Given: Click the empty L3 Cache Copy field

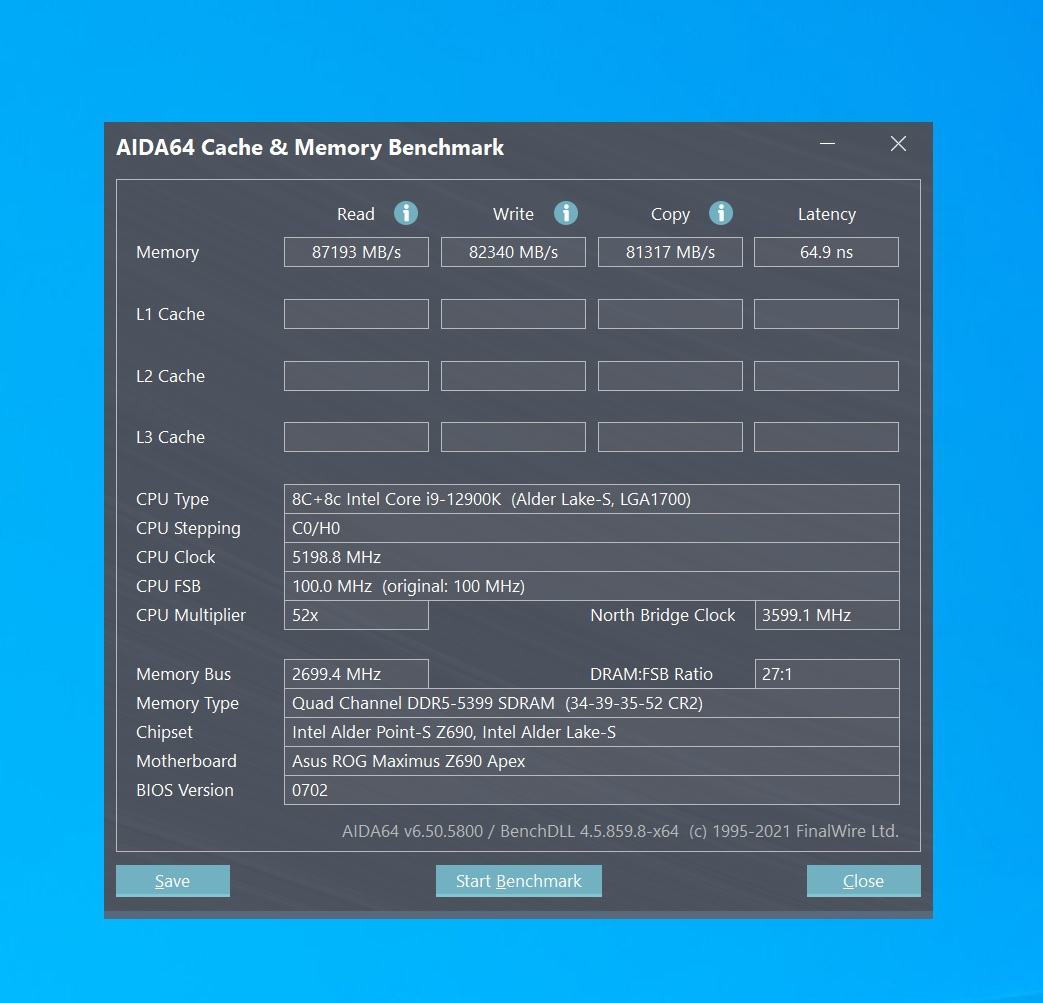Looking at the screenshot, I should click(670, 437).
